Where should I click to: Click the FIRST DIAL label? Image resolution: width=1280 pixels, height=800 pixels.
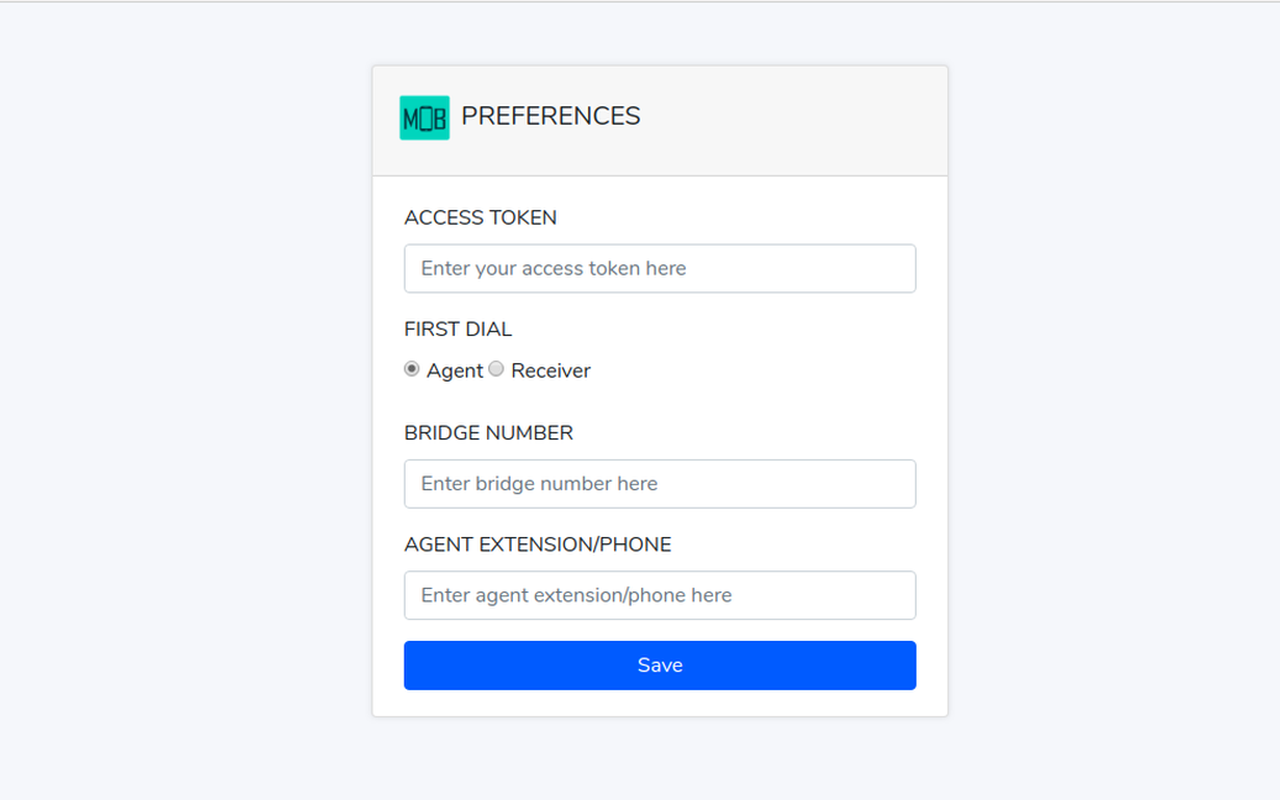[x=458, y=328]
